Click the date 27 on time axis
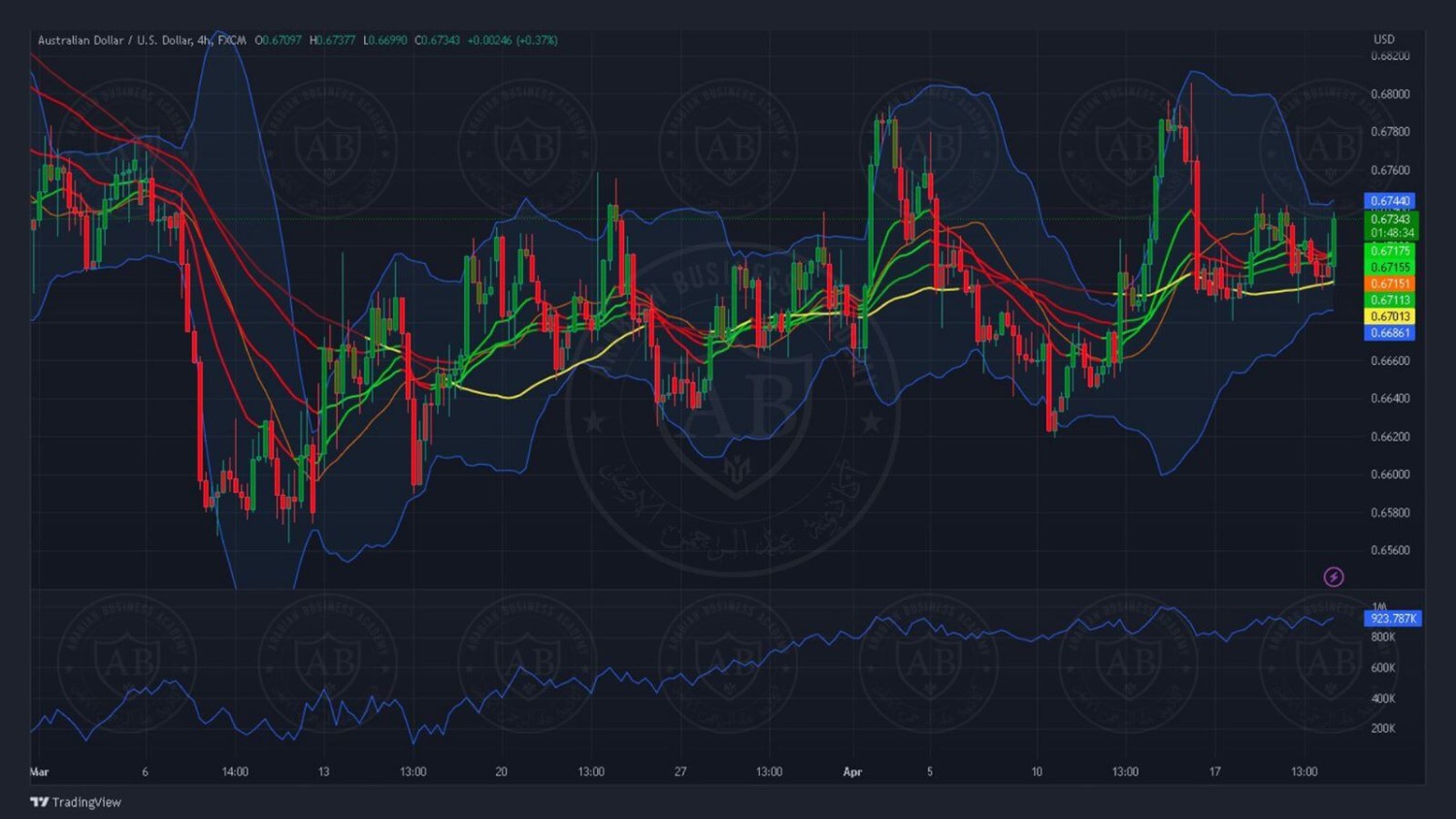The image size is (1456, 819). tap(680, 772)
